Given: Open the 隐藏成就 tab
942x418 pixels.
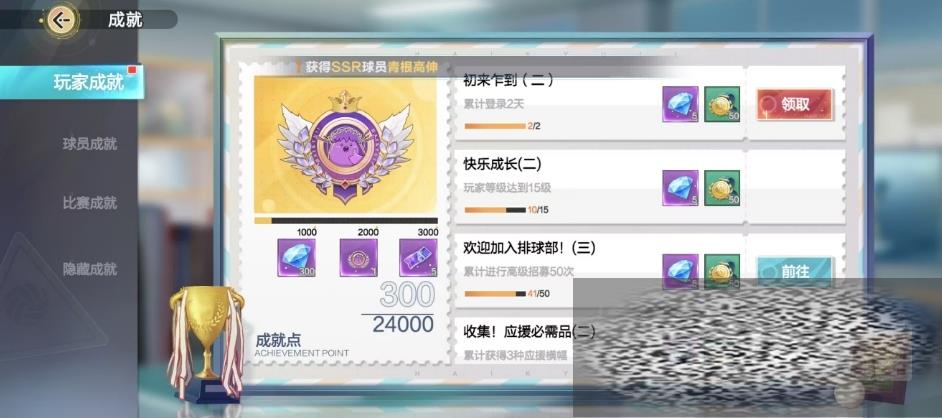Looking at the screenshot, I should (x=89, y=269).
